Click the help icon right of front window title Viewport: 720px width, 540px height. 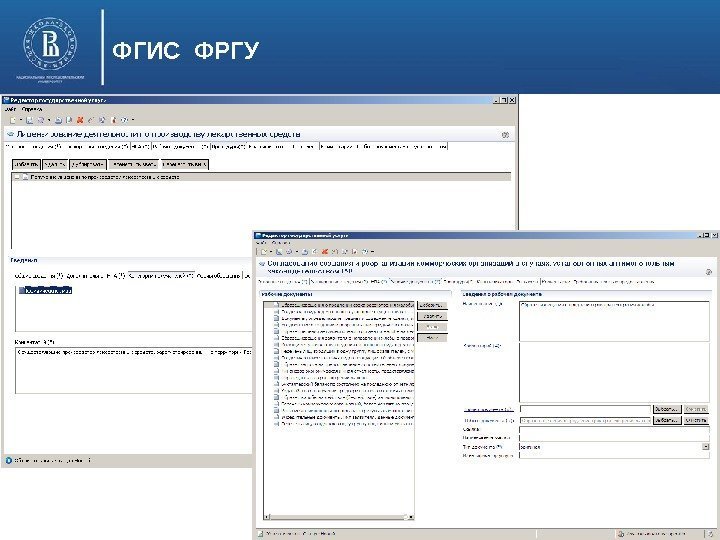click(709, 272)
